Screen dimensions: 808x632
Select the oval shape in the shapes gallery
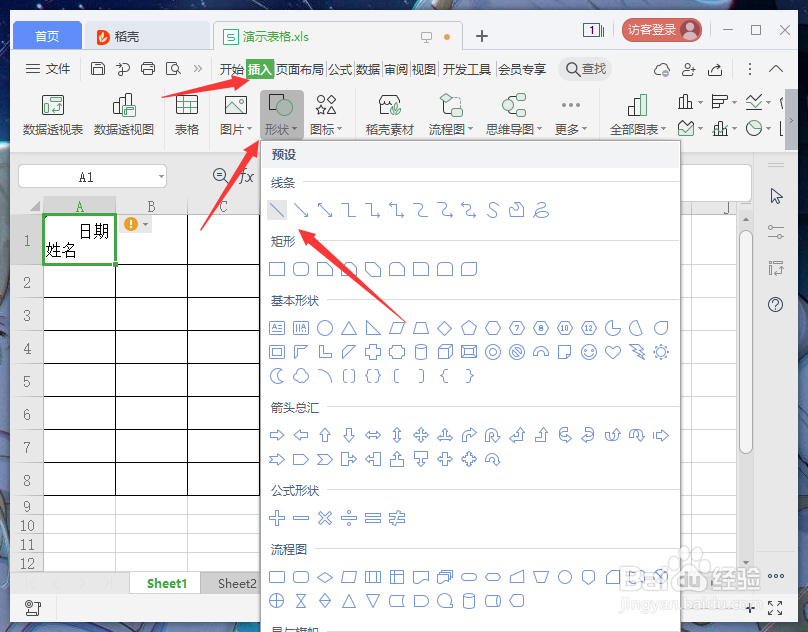coord(322,328)
